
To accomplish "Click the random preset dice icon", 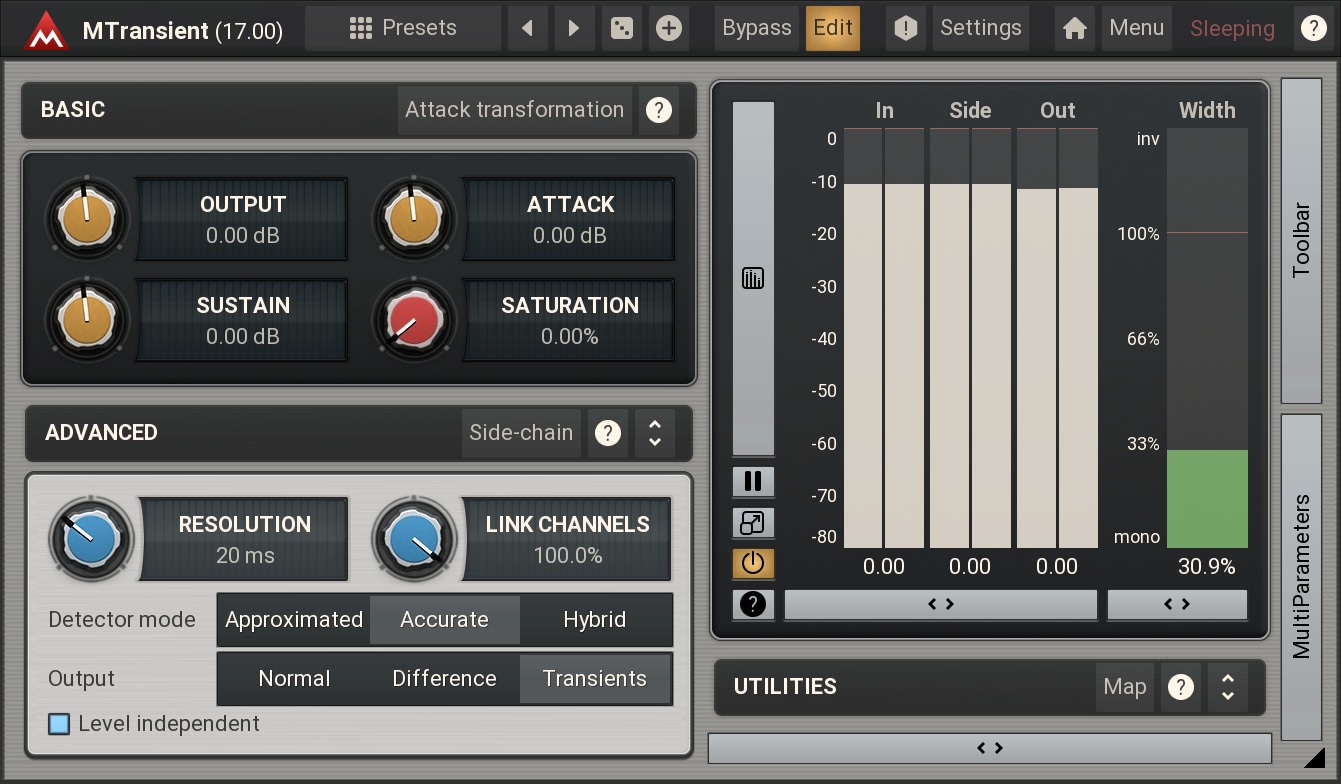I will tap(622, 28).
